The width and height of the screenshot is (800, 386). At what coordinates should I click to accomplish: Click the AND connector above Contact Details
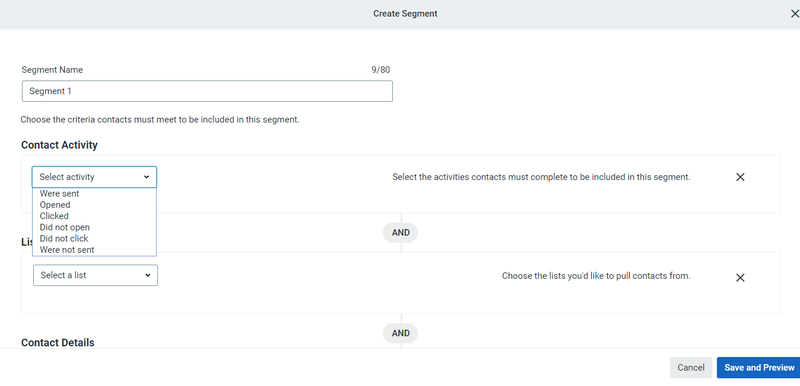pos(401,333)
